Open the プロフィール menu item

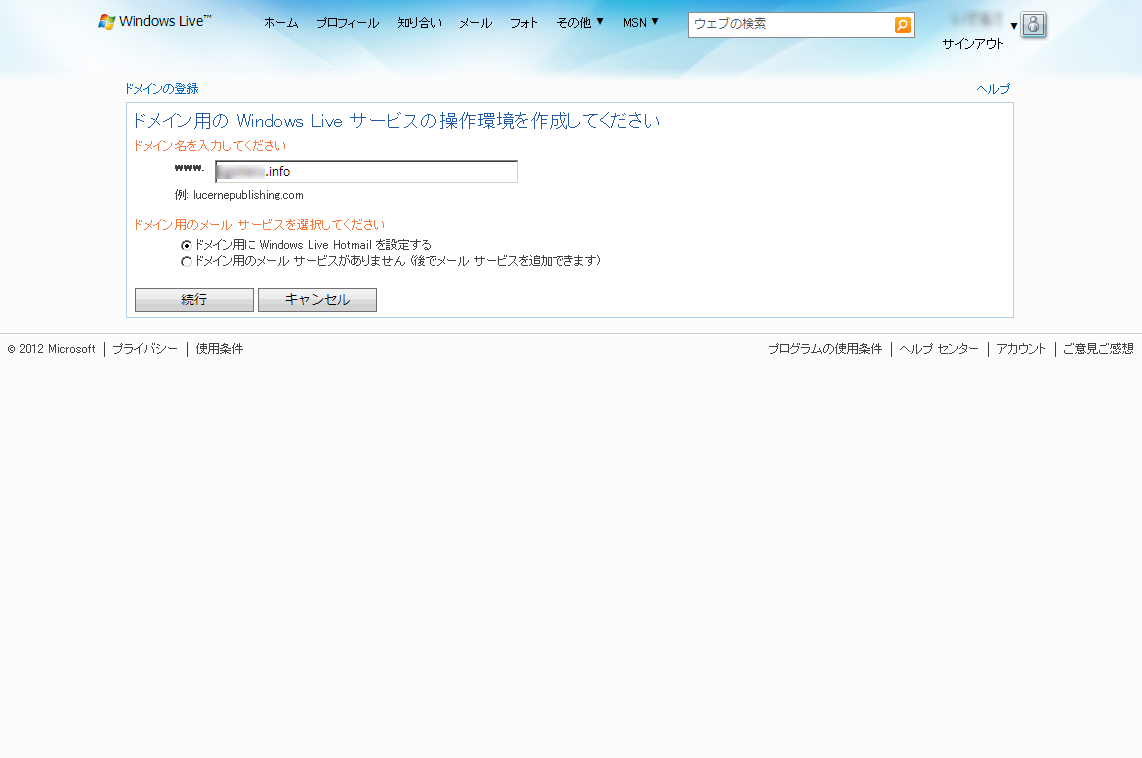347,23
